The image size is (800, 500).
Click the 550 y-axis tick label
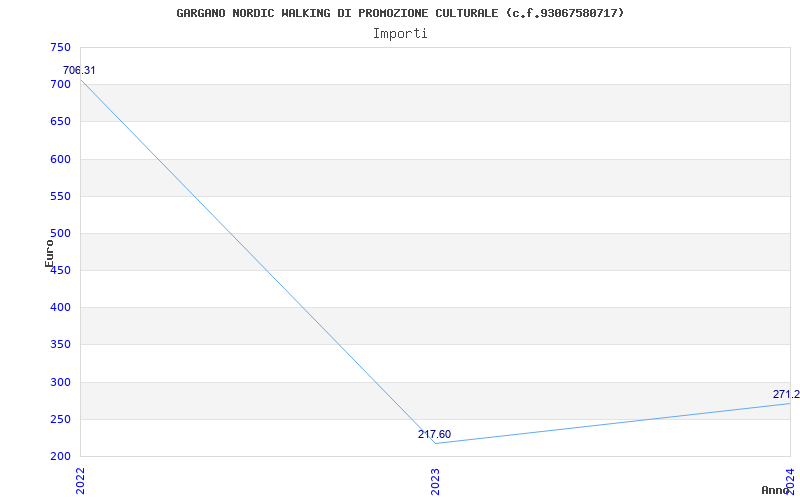tap(60, 196)
